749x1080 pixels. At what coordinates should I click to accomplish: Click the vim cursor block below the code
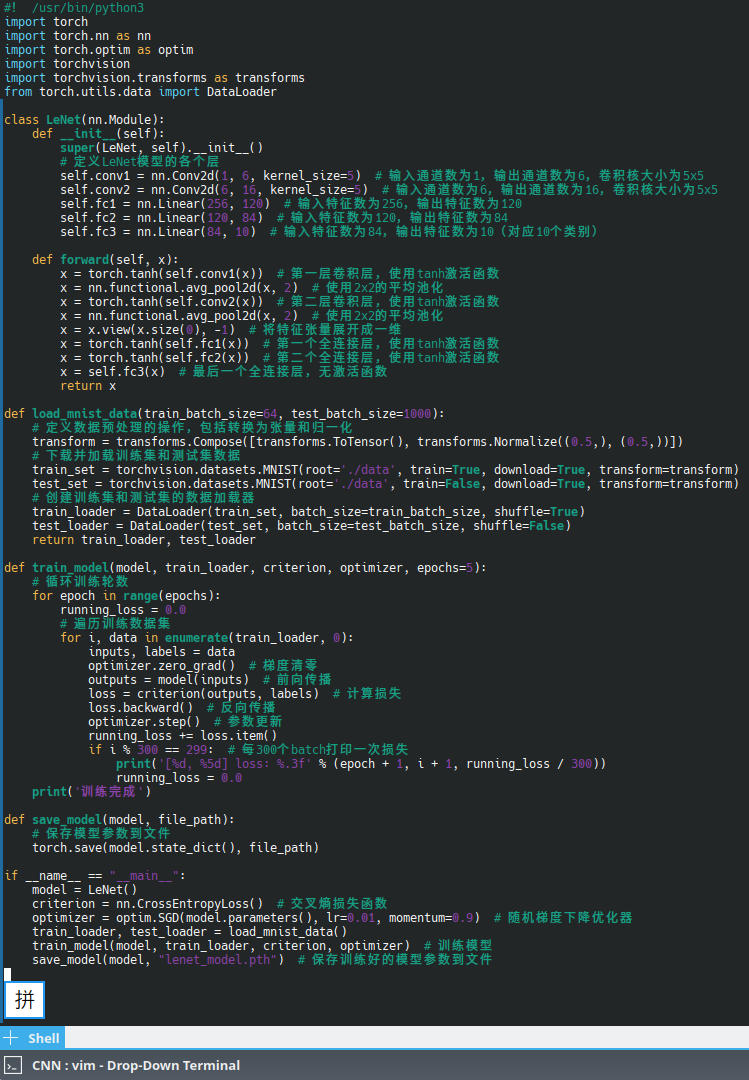pyautogui.click(x=8, y=974)
